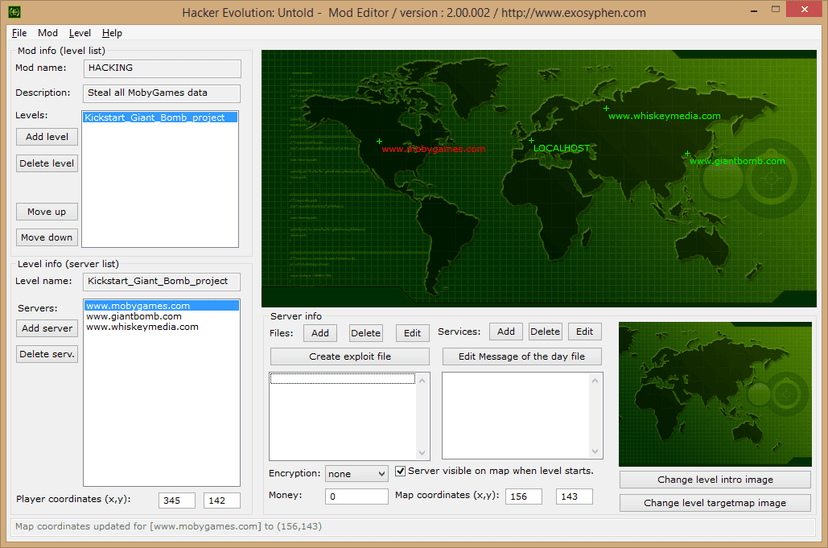
Task: Click the Mod name field containing HACKING
Action: [162, 68]
